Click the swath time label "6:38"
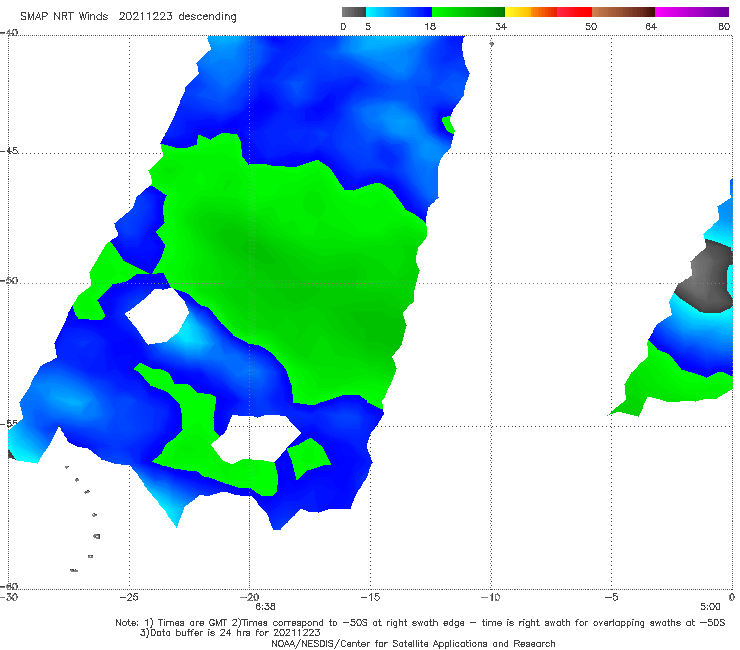This screenshot has width=740, height=650. pyautogui.click(x=265, y=607)
